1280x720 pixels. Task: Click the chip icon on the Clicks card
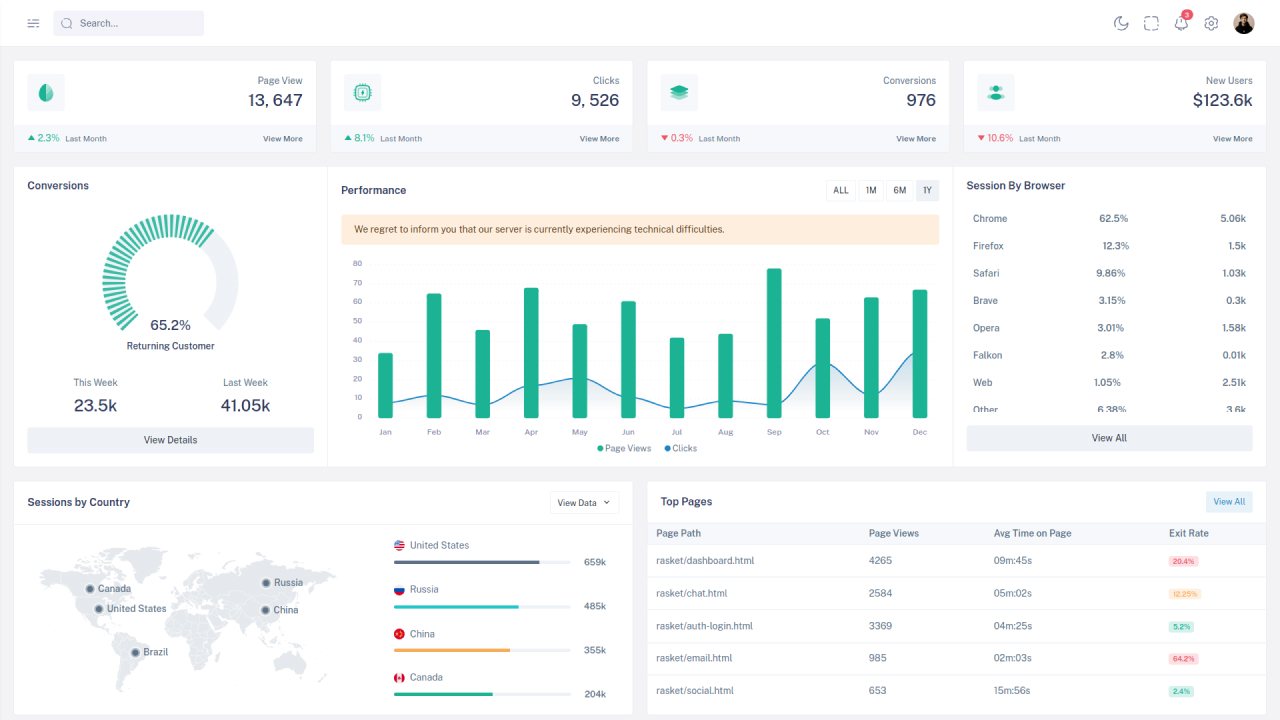pos(362,92)
